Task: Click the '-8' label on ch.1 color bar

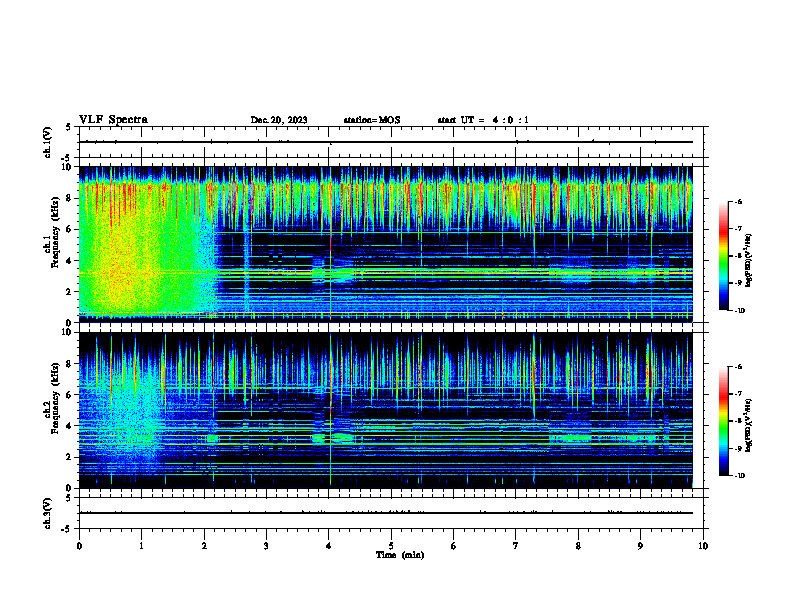Action: [738, 256]
